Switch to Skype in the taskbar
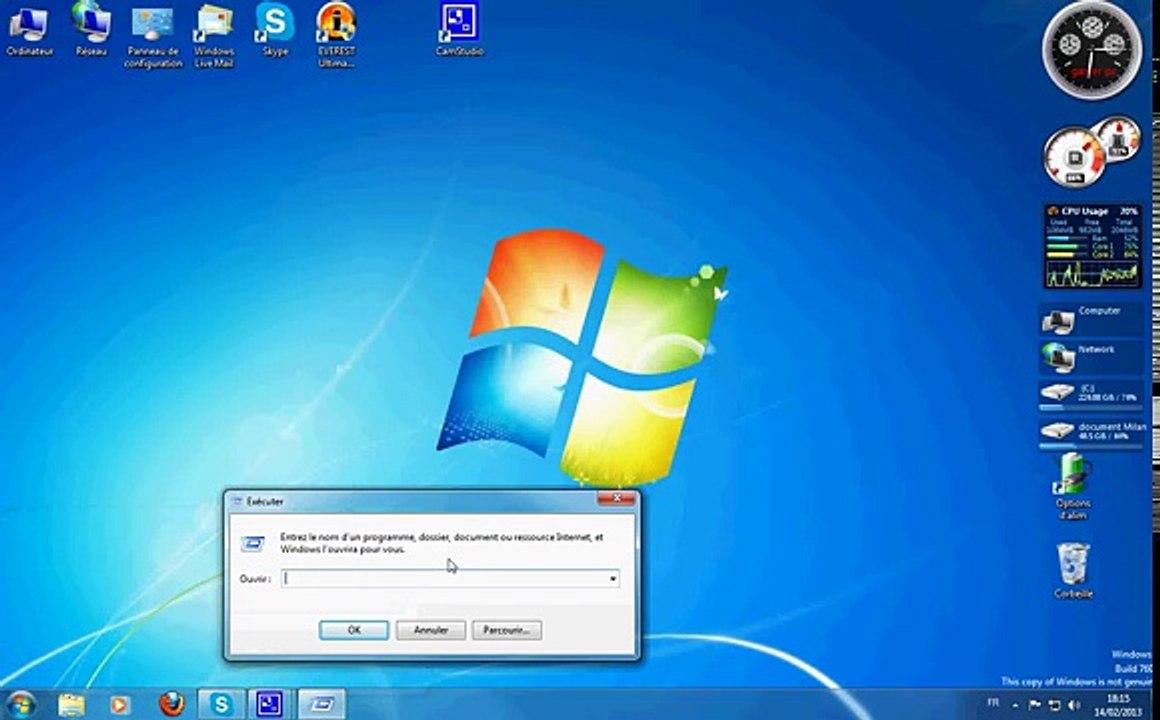The width and height of the screenshot is (1160, 720). click(221, 704)
